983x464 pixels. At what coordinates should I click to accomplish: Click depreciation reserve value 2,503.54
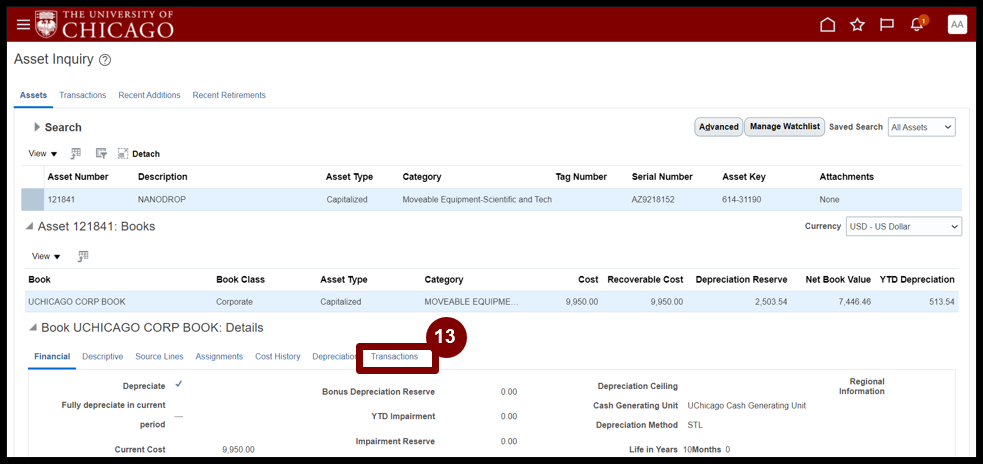tap(770, 302)
